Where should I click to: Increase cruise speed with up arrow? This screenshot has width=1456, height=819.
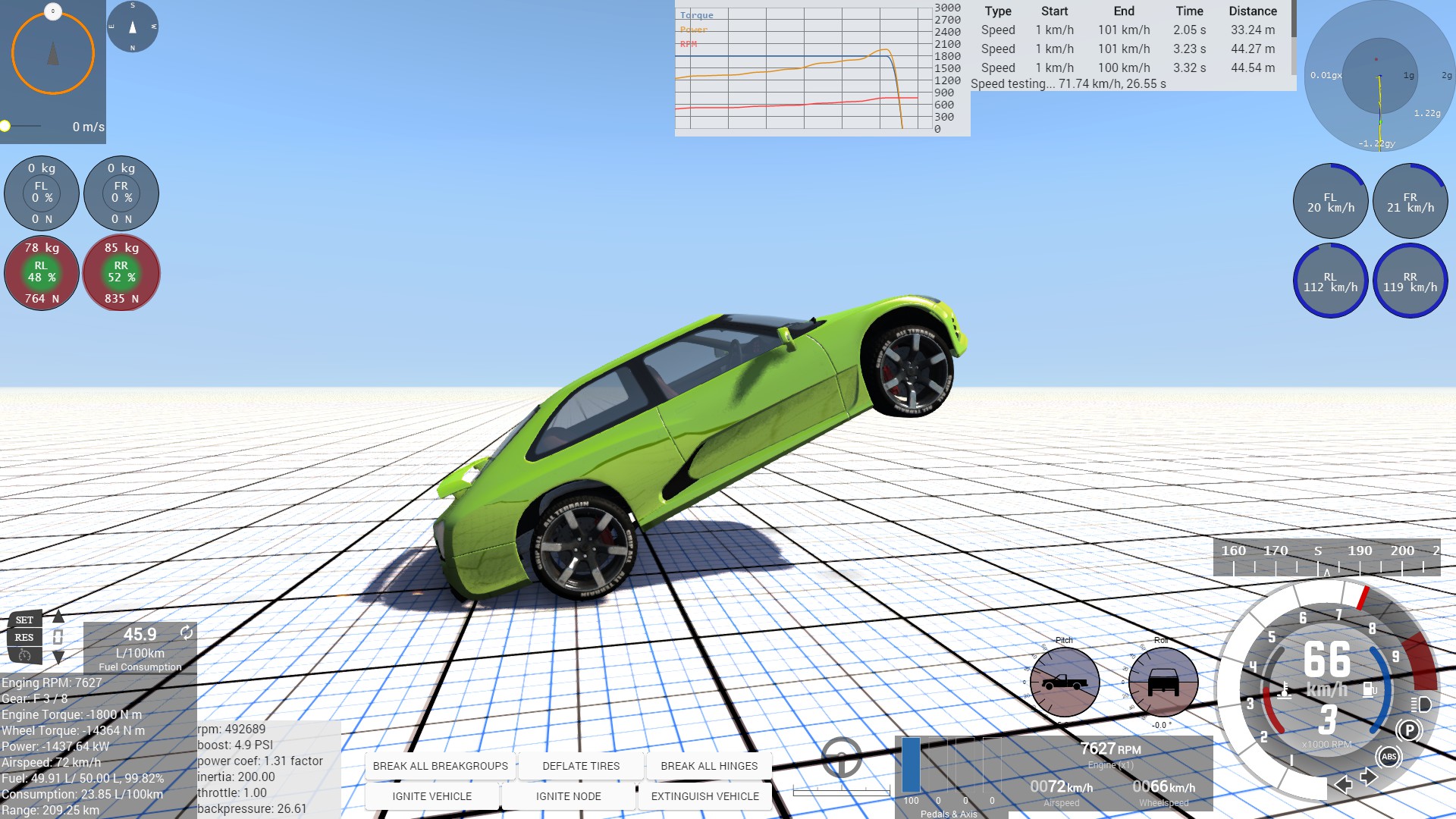click(x=58, y=617)
